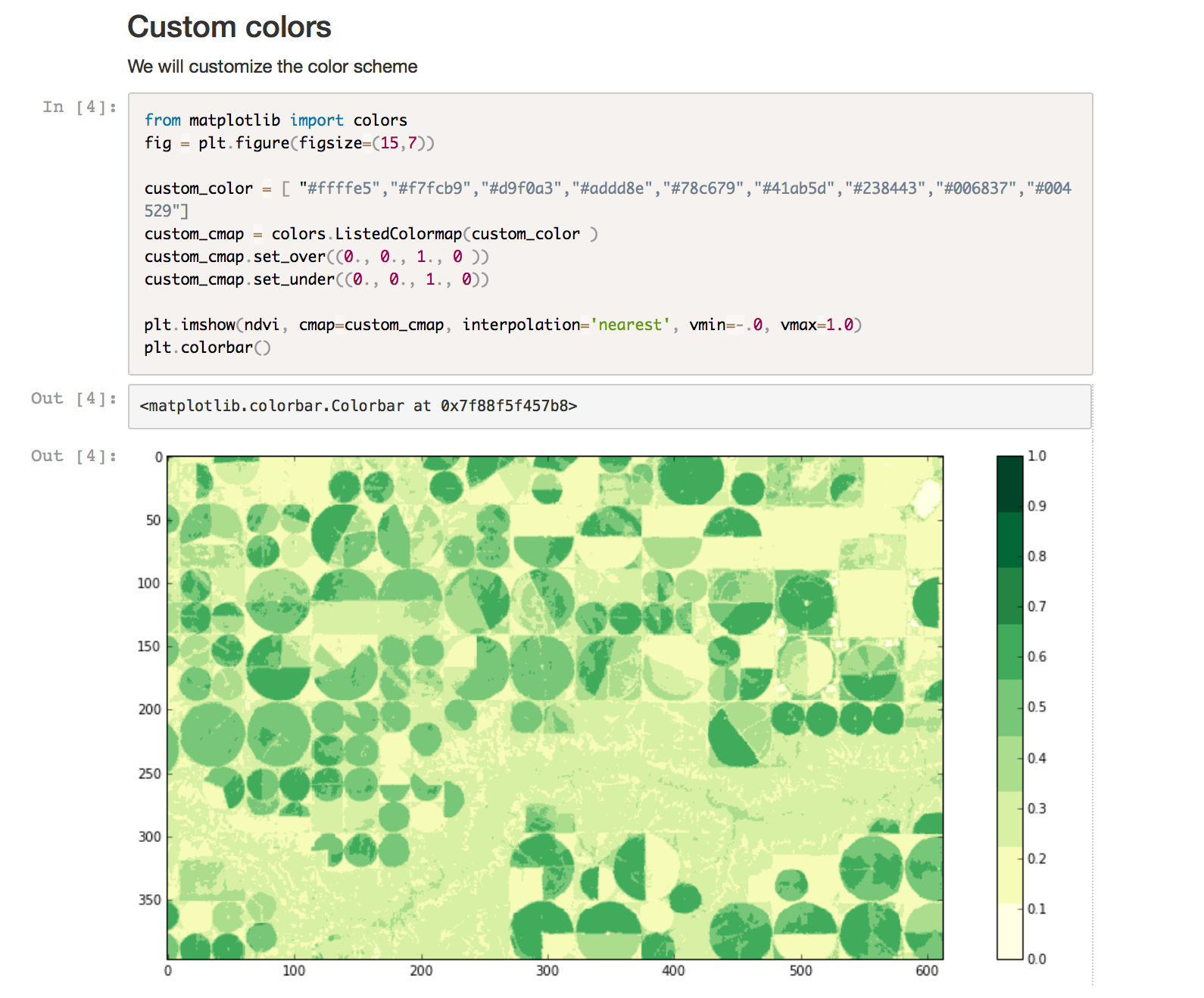
Task: Click the plt.imshow code line
Action: click(503, 325)
